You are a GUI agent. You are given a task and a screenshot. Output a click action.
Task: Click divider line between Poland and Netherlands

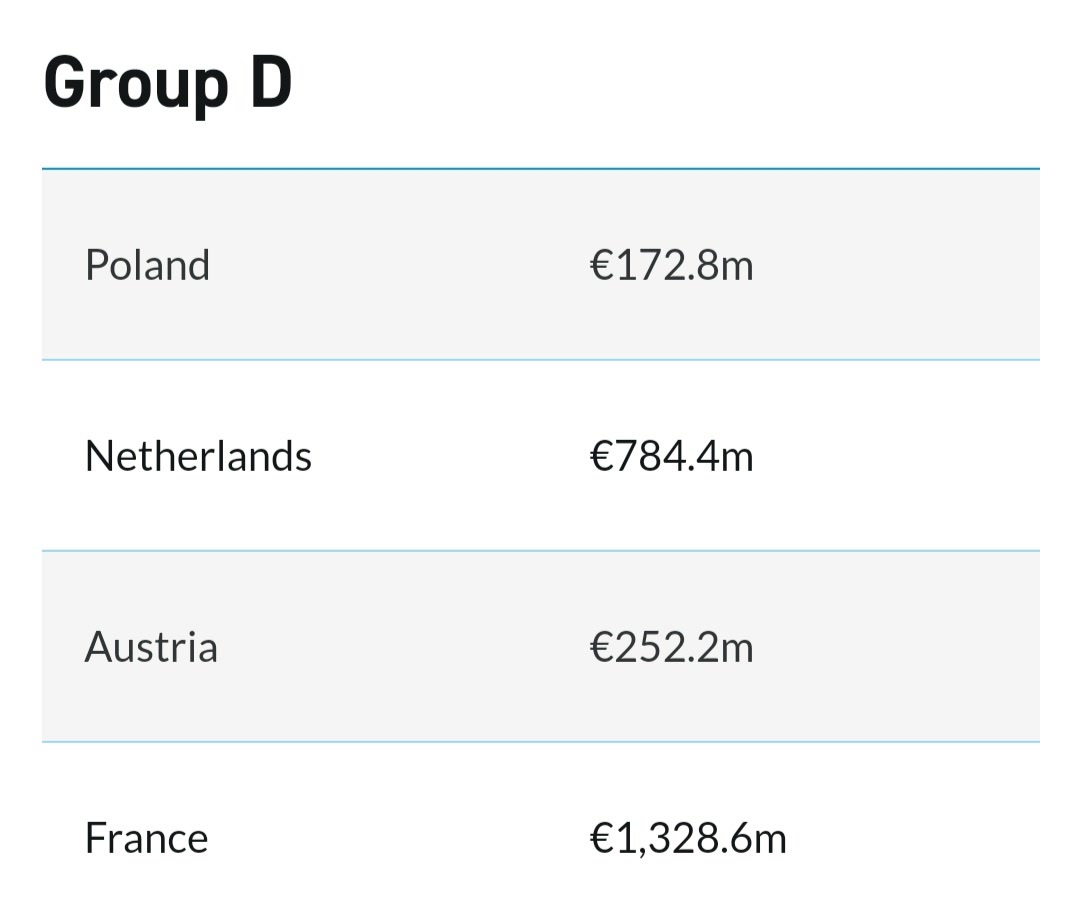point(541,359)
